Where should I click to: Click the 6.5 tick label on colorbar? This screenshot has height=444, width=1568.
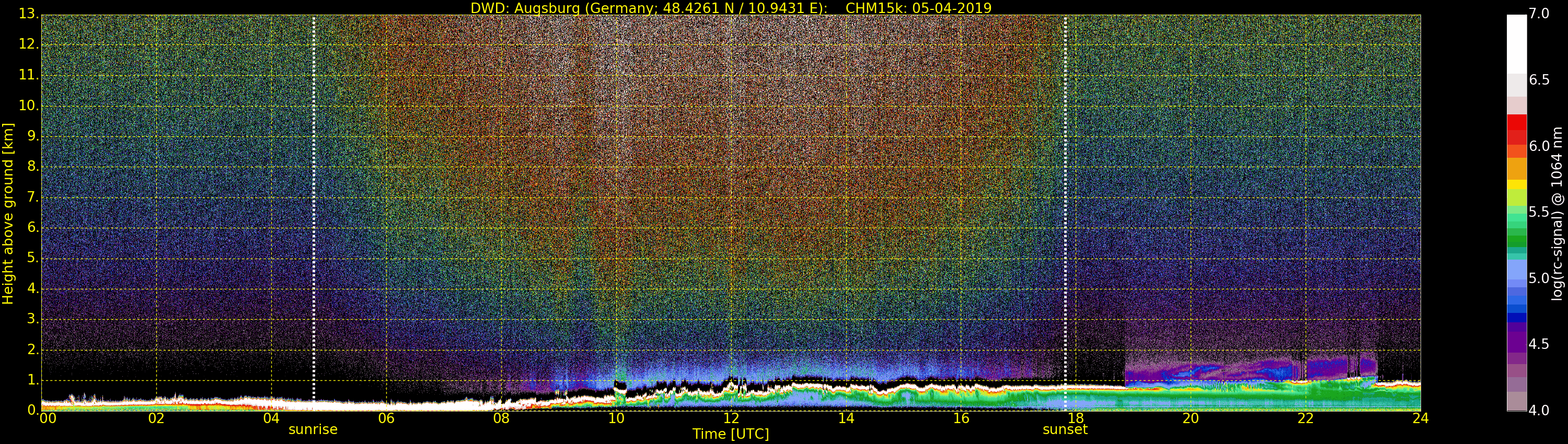(1539, 80)
